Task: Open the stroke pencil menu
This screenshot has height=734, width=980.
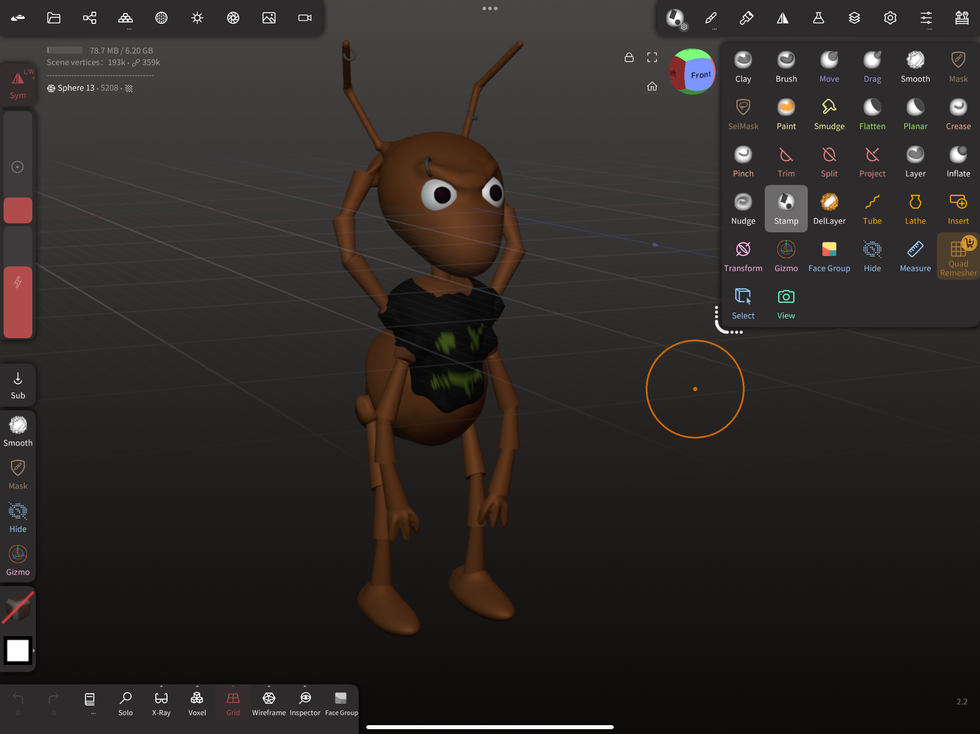Action: pos(711,18)
